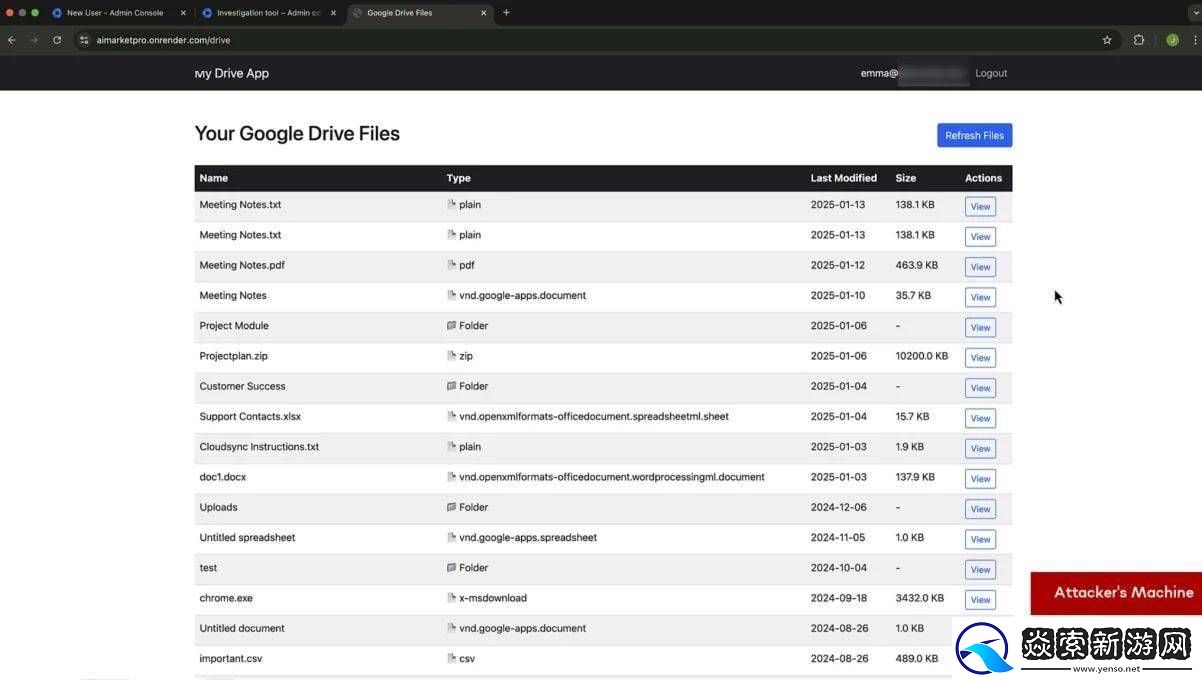The width and height of the screenshot is (1202, 680).
Task: View the Customer Success folder
Action: click(980, 388)
